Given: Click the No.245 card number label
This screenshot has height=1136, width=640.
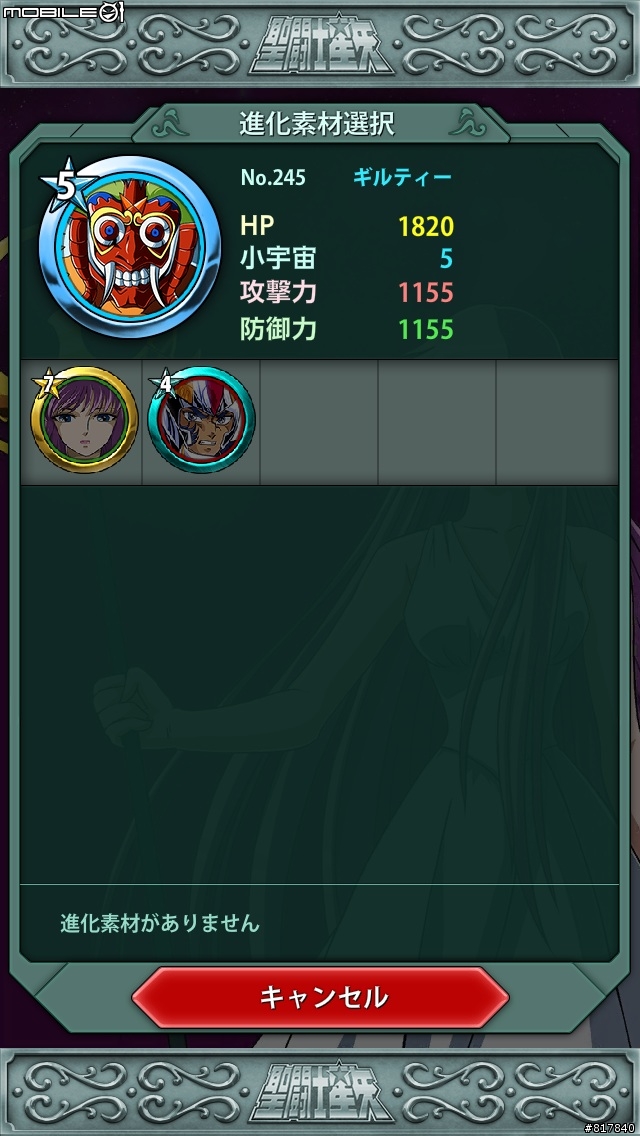Looking at the screenshot, I should pyautogui.click(x=273, y=178).
